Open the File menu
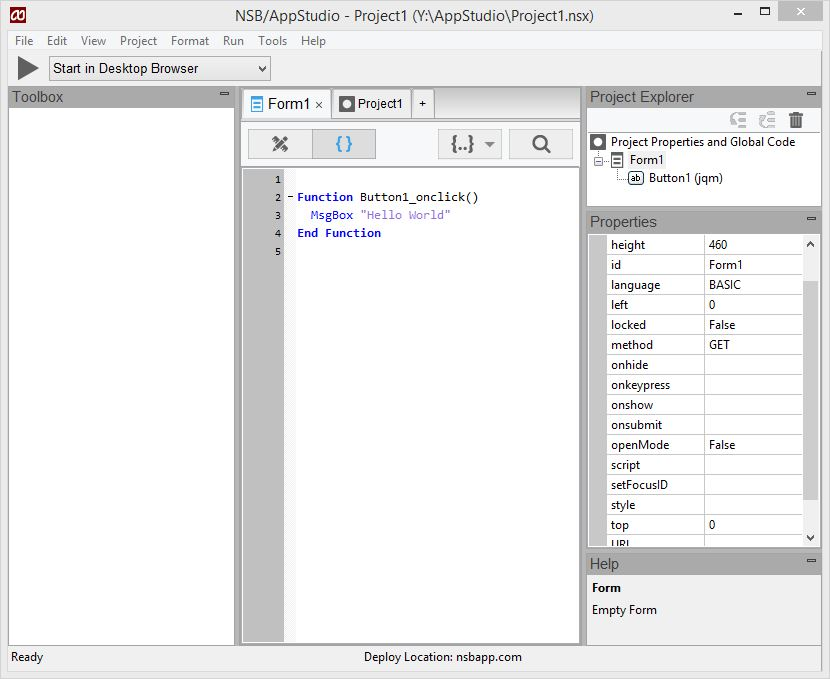The width and height of the screenshot is (830, 679). (x=24, y=41)
